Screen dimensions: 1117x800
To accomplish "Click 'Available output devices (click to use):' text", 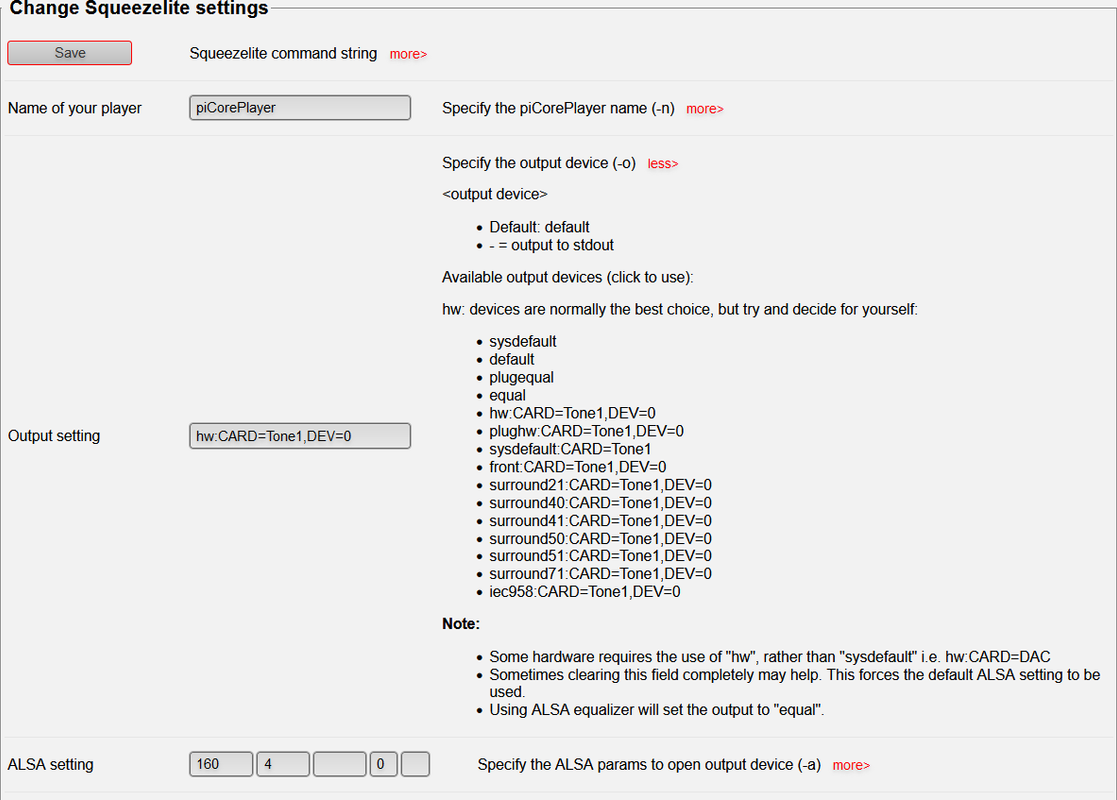I will point(568,277).
